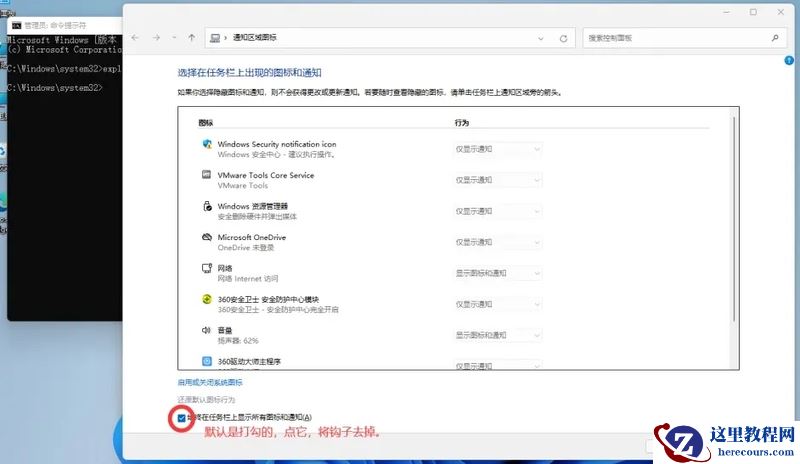Click the Windows Security notification icon
Viewport: 800px width, 464px height.
pos(207,144)
